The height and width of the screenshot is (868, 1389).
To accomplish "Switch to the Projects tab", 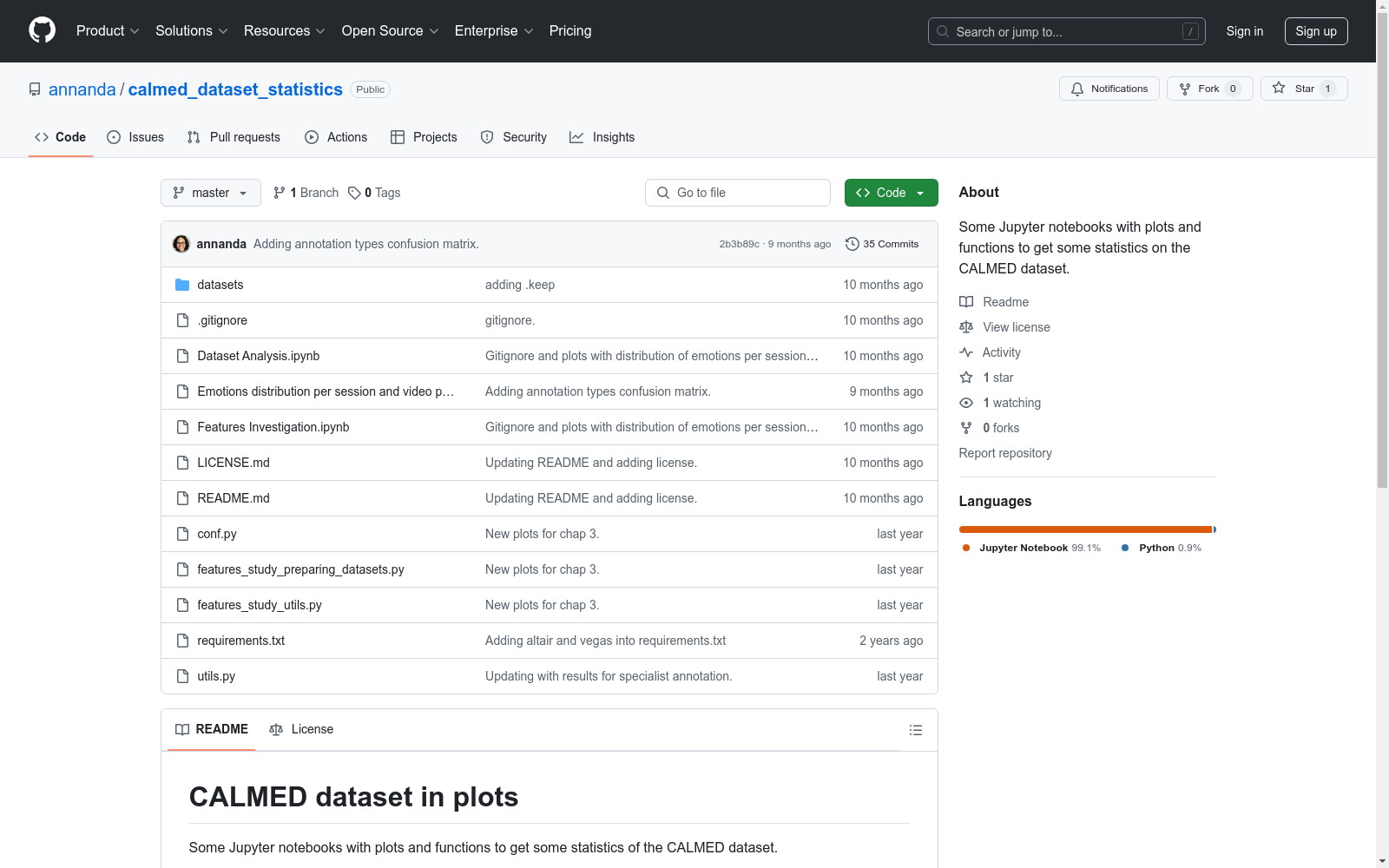I will [x=424, y=137].
